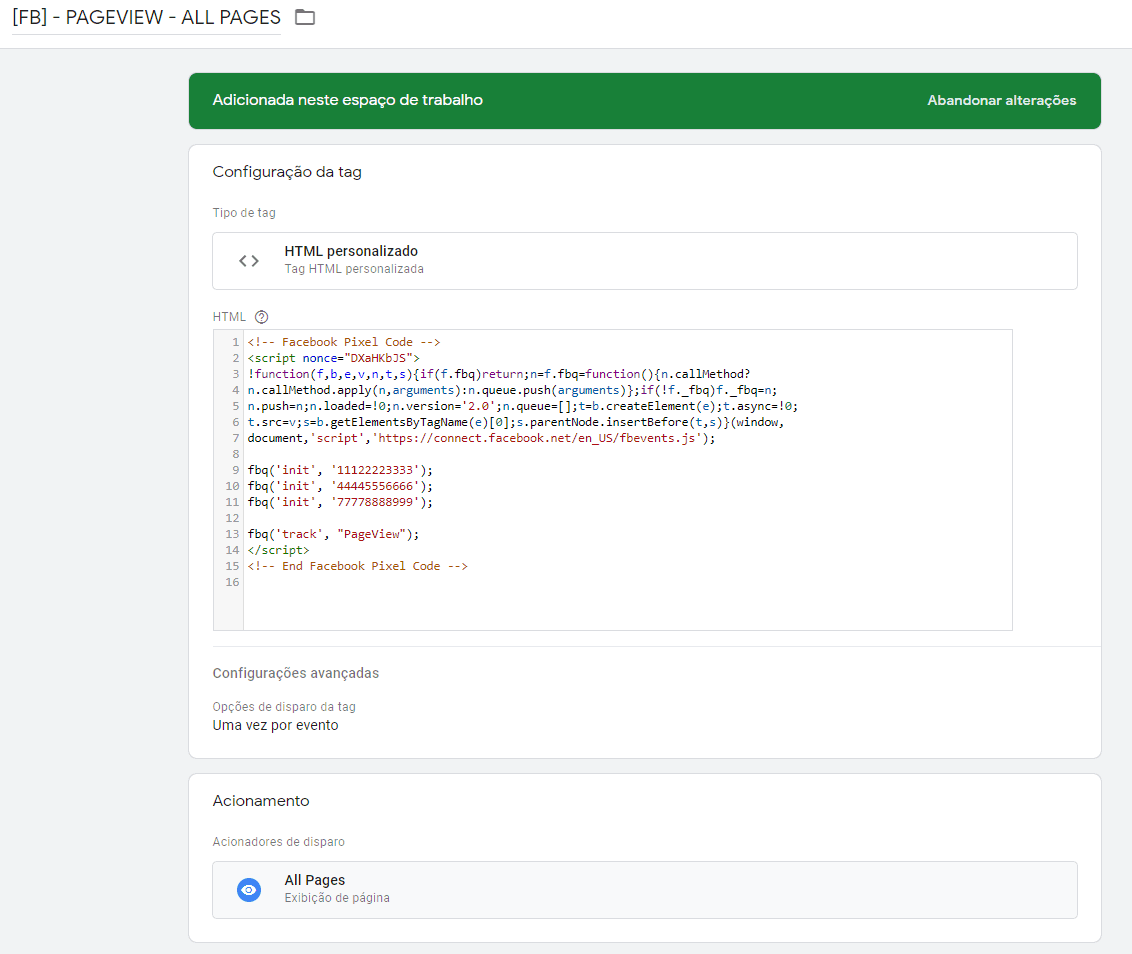Screen dimensions: 1132x954
Task: Click the Configuração da tag heading
Action: (x=287, y=172)
